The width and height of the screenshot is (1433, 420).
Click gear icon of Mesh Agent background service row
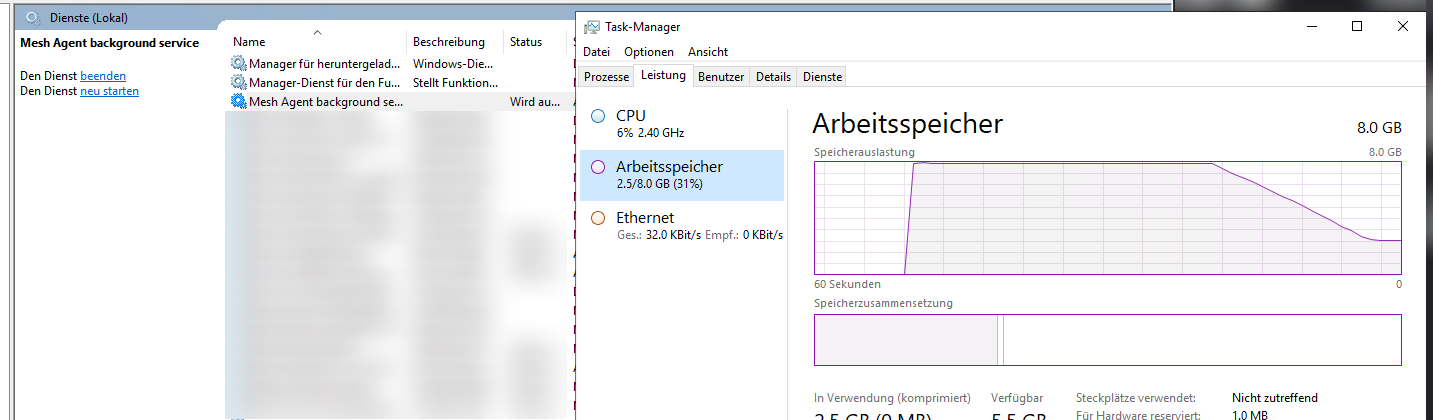(x=238, y=102)
